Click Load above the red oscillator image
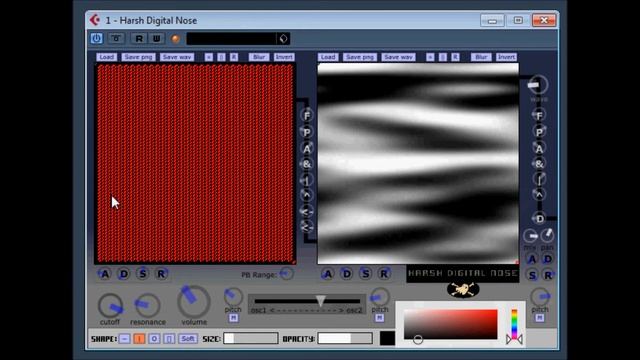The image size is (640, 360). tap(107, 57)
